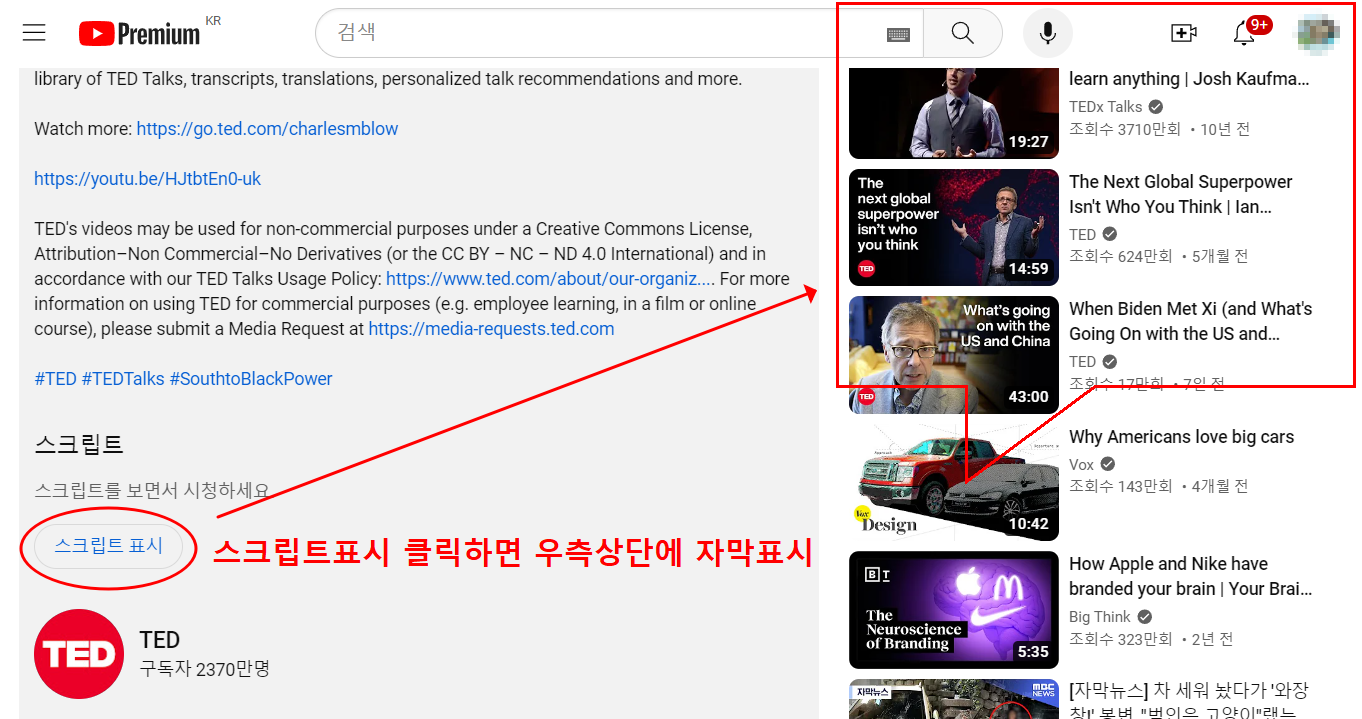The height and width of the screenshot is (719, 1362).
Task: Click the TEDx Talks channel name
Action: (1106, 107)
